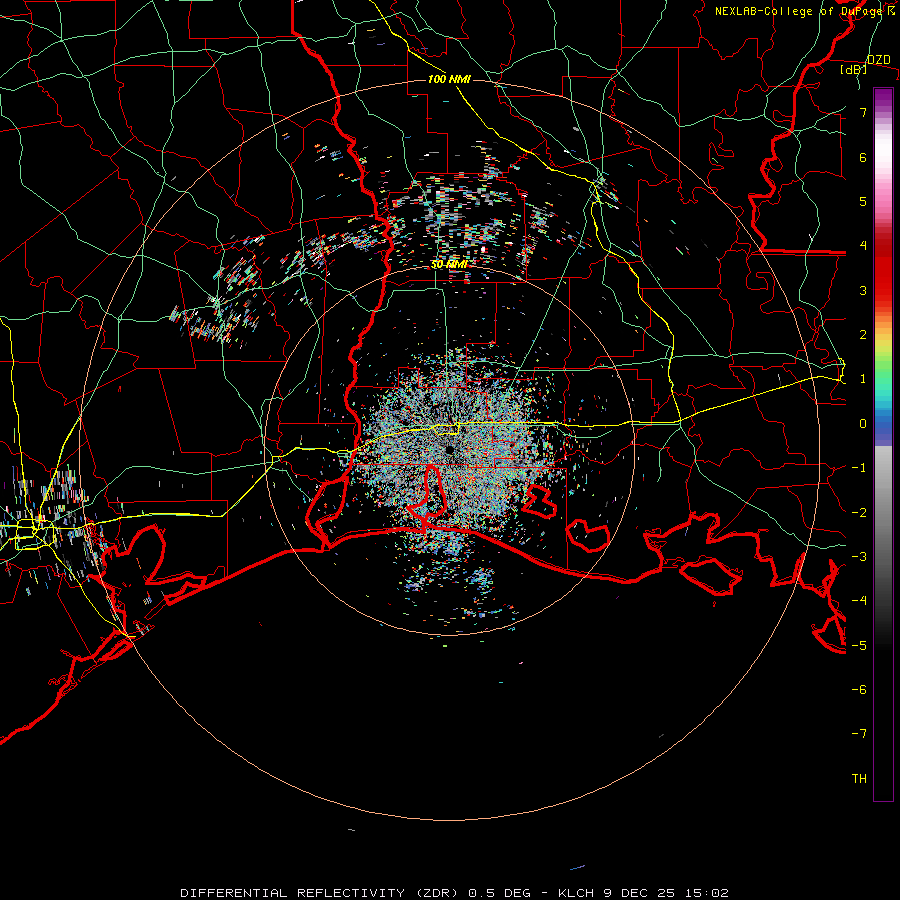The image size is (900, 900).
Task: Select scale value -5 on legend
Action: (859, 646)
